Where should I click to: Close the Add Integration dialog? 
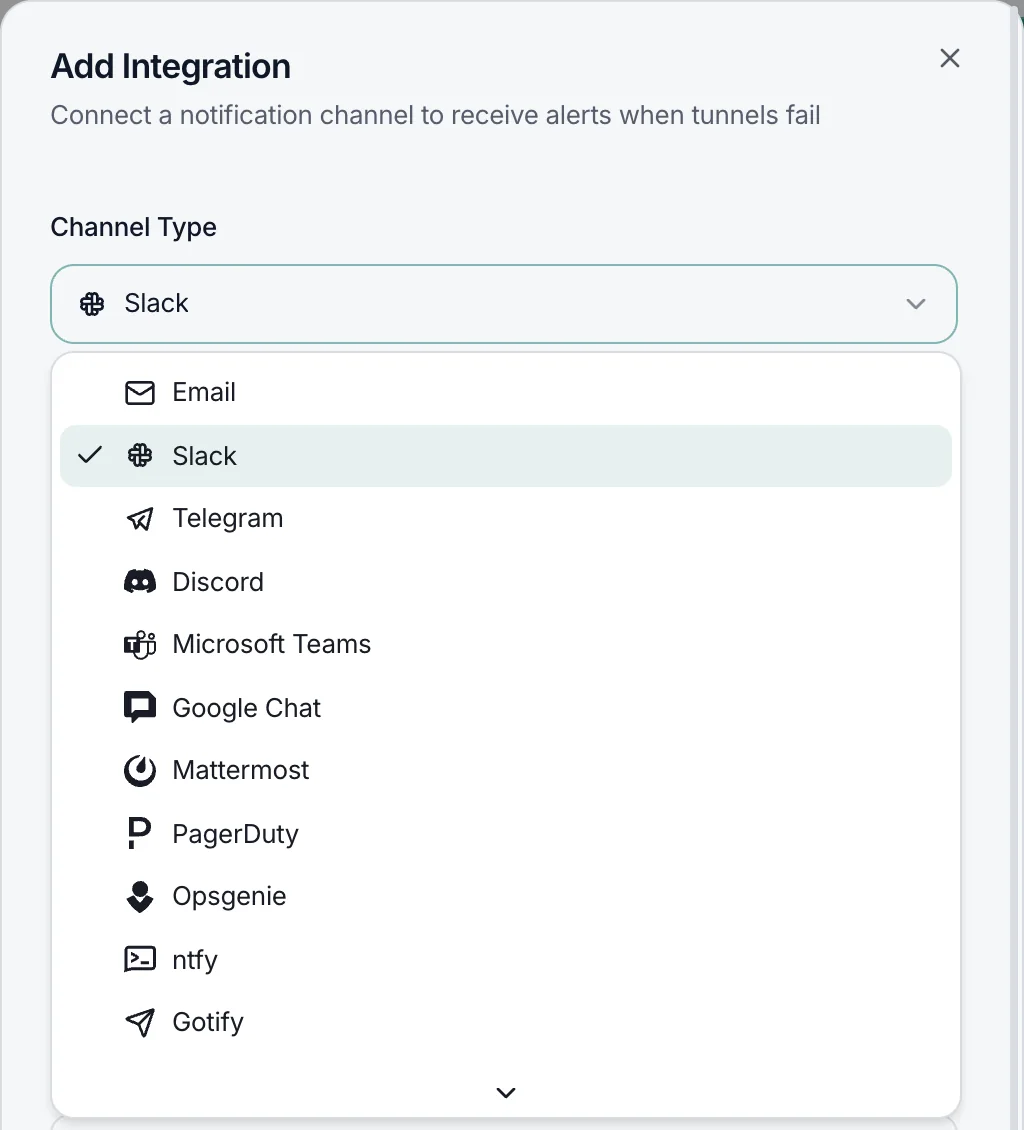pyautogui.click(x=950, y=58)
